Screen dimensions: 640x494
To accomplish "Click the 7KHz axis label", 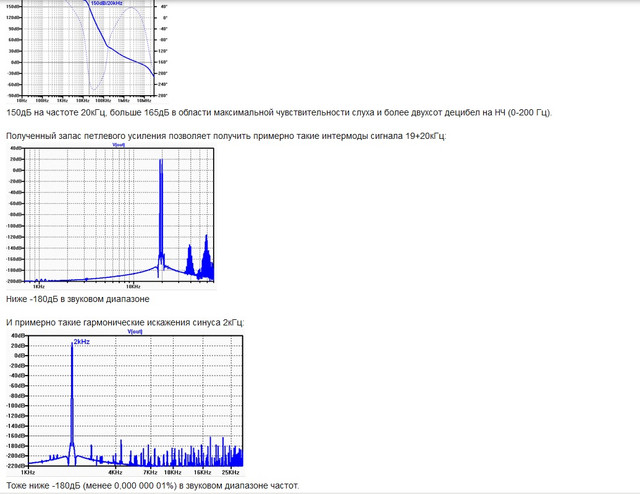I will coord(150,472).
